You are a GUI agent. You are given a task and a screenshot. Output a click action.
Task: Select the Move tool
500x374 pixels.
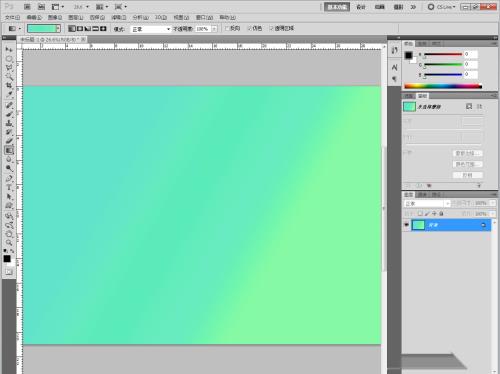tap(9, 50)
